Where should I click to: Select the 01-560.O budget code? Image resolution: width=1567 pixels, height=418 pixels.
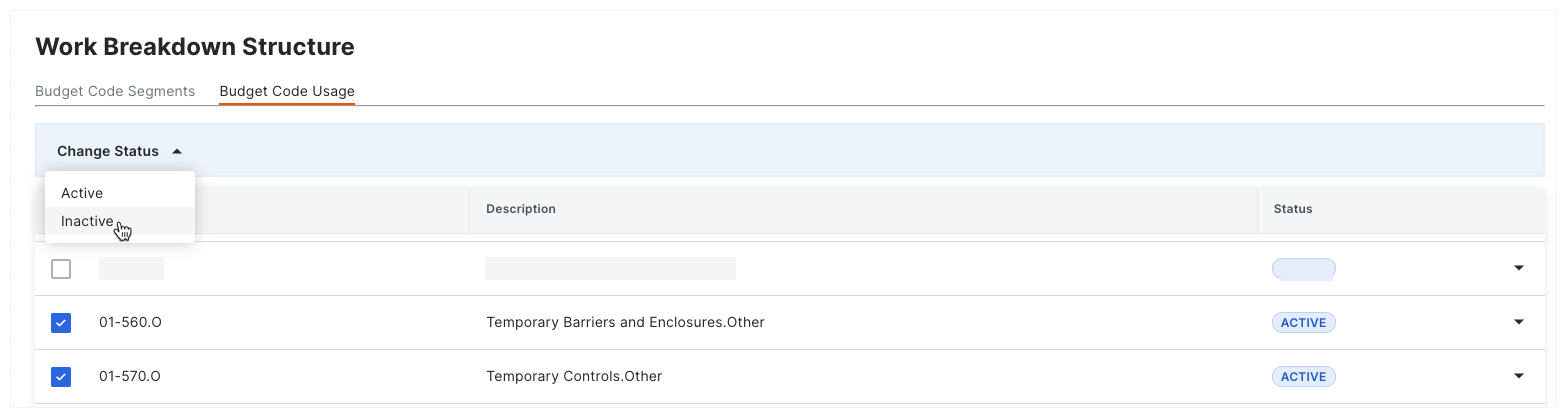pos(131,322)
